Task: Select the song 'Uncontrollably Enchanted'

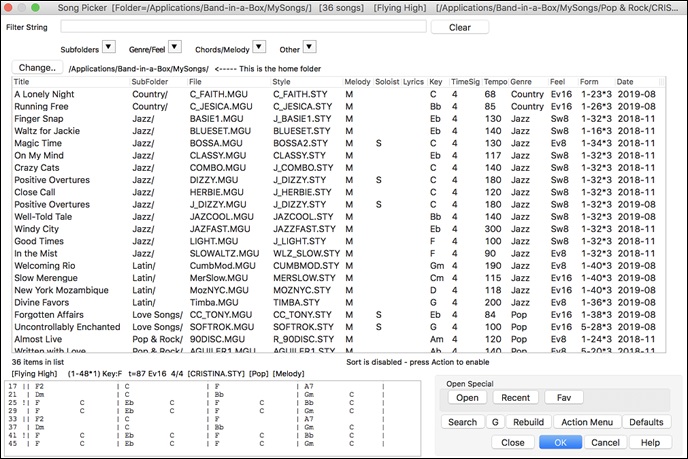Action: [x=338, y=327]
